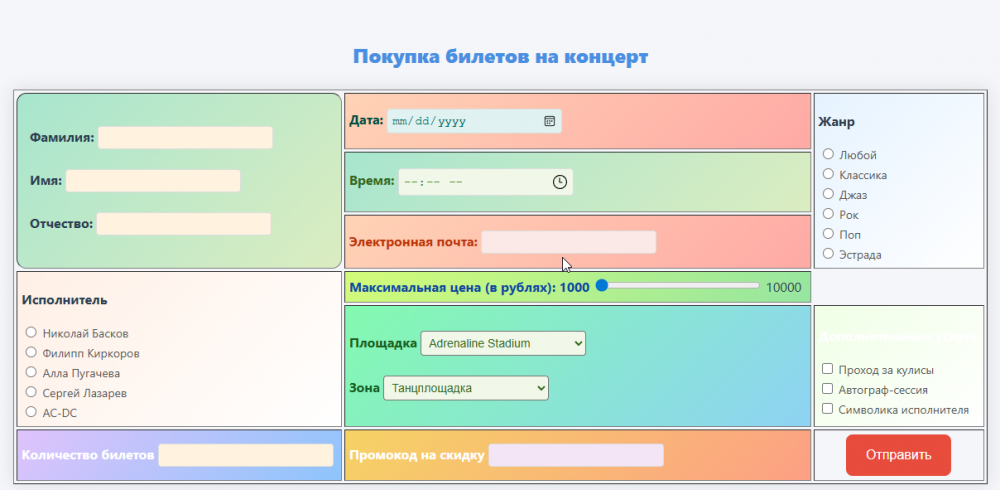Click the Дополнительные услуги heading
Viewport: 1000px width, 490px height.
click(897, 337)
